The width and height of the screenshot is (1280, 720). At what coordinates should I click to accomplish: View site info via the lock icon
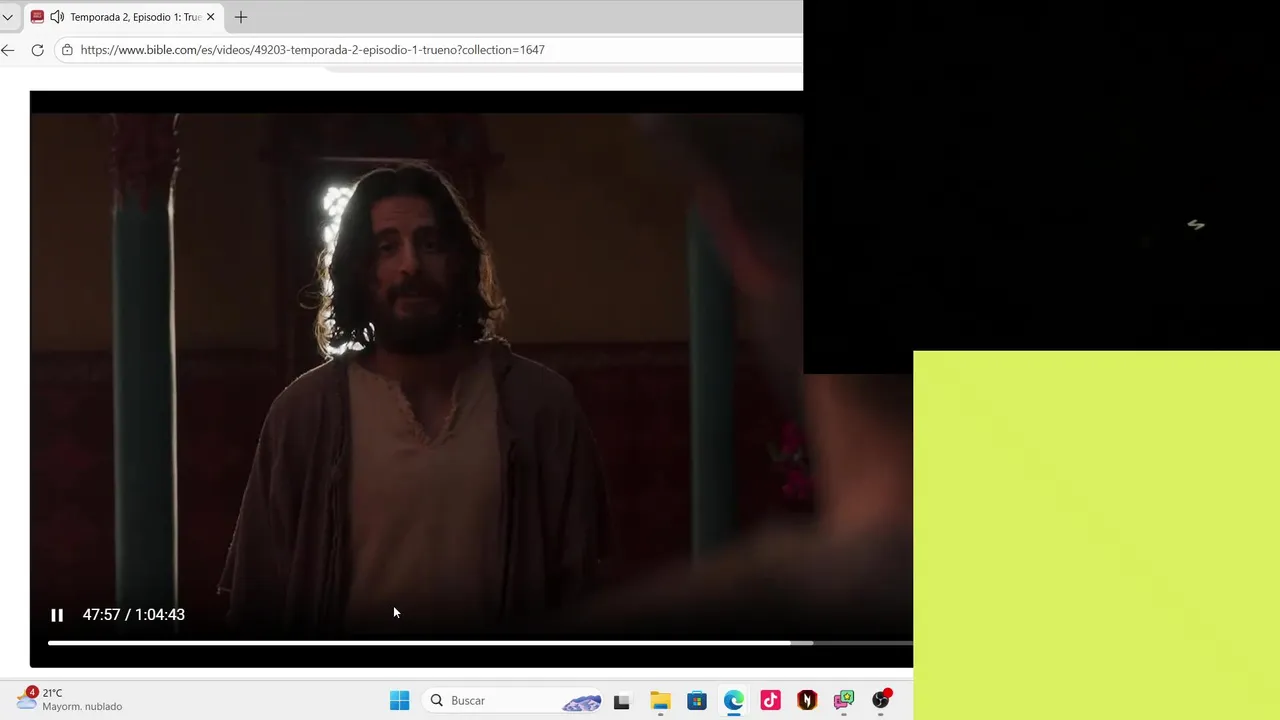[x=67, y=50]
